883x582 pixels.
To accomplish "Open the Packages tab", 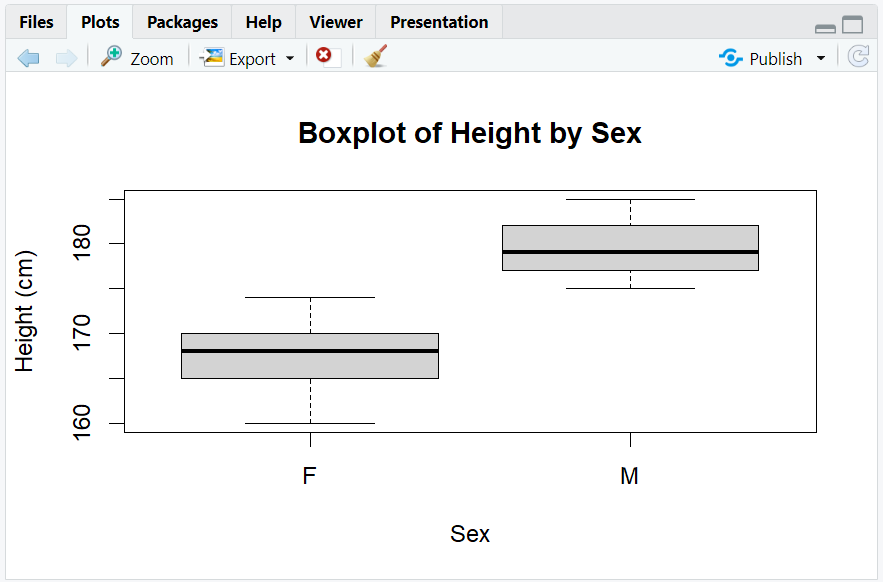I will [182, 21].
